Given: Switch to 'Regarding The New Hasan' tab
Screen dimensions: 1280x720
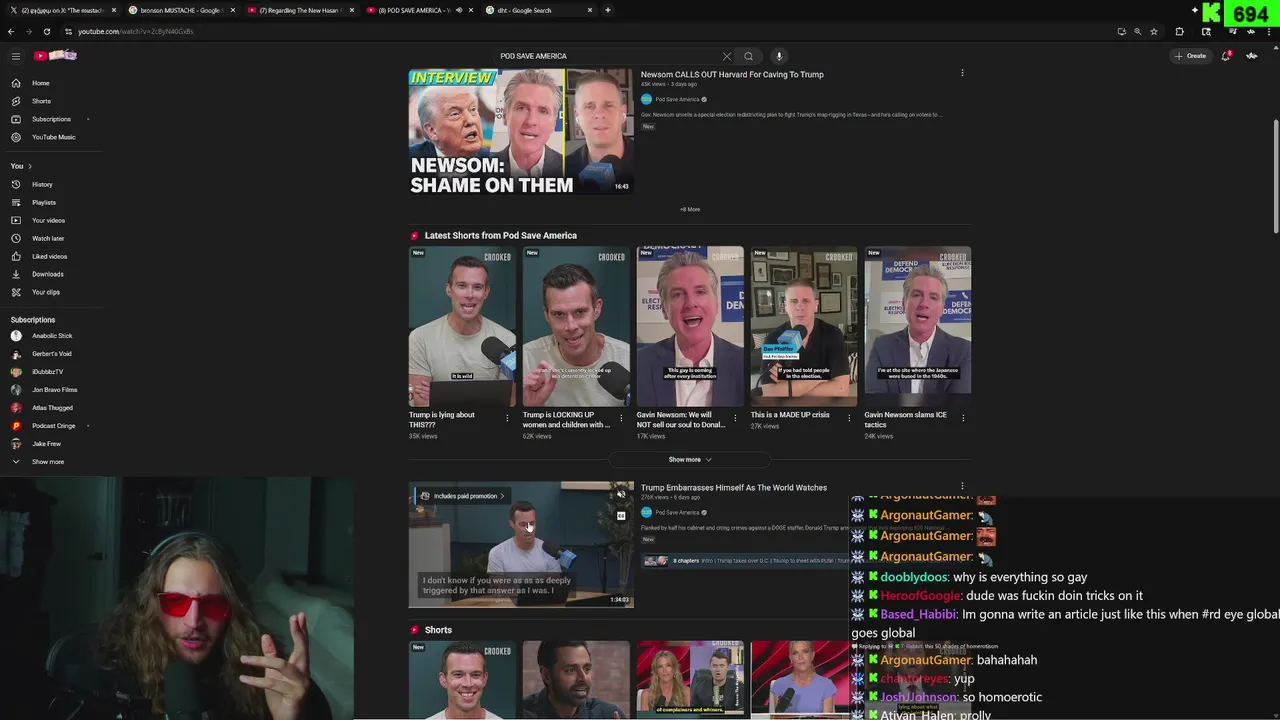Looking at the screenshot, I should click(x=299, y=10).
